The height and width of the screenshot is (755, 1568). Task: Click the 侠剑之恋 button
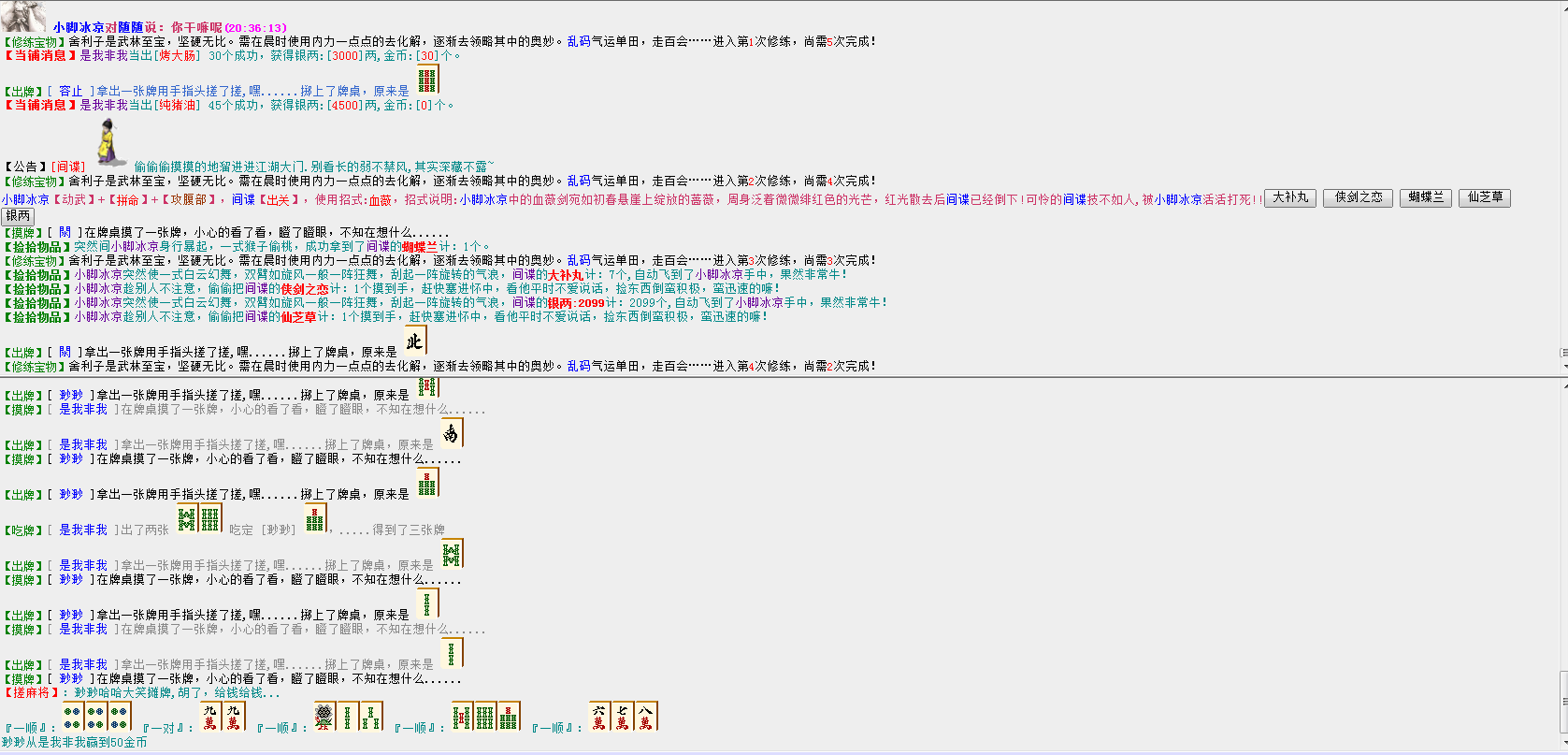(1359, 198)
